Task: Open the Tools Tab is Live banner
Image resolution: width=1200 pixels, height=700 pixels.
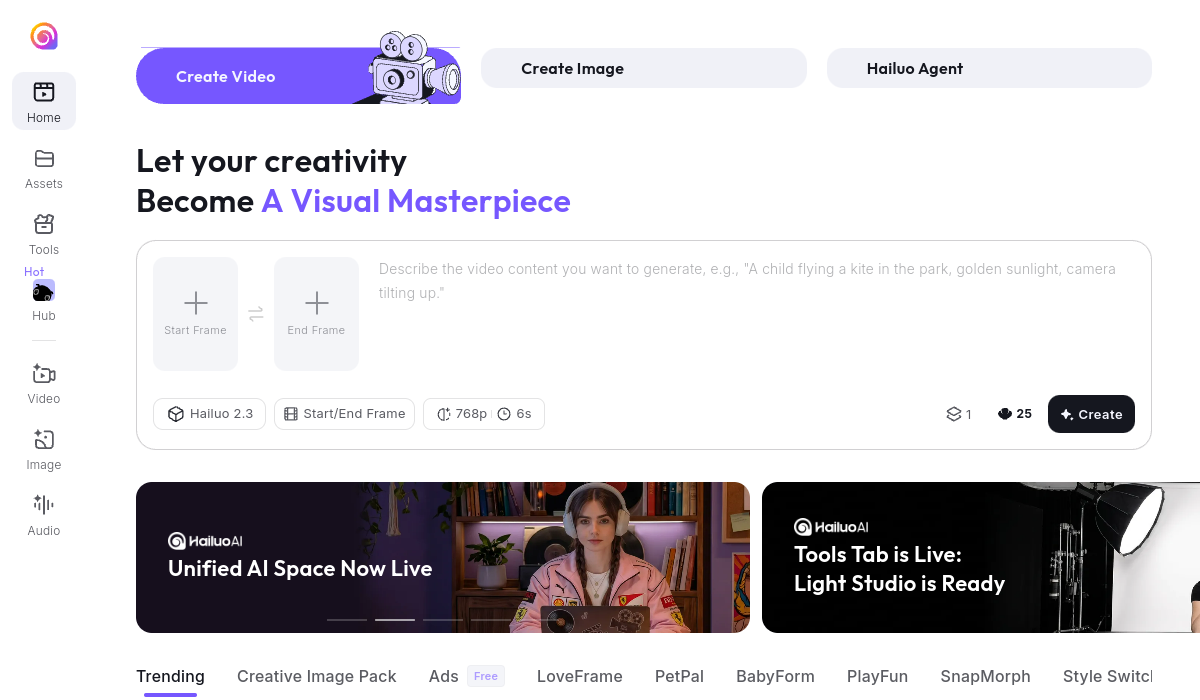Action: [x=981, y=557]
